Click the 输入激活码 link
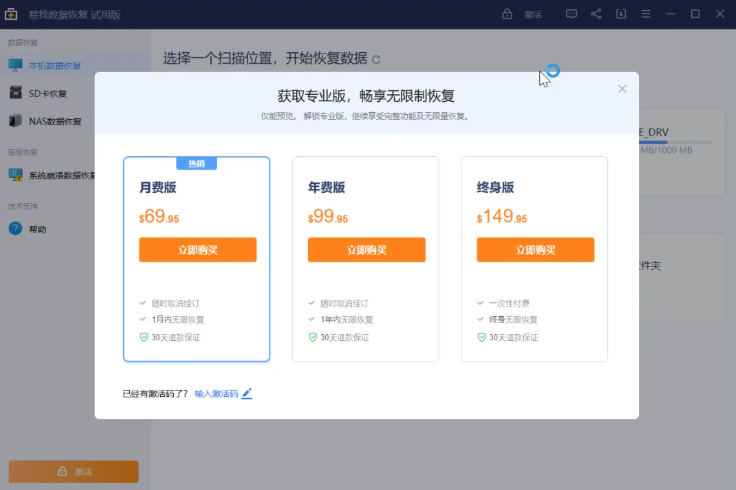This screenshot has width=736, height=490. 216,394
